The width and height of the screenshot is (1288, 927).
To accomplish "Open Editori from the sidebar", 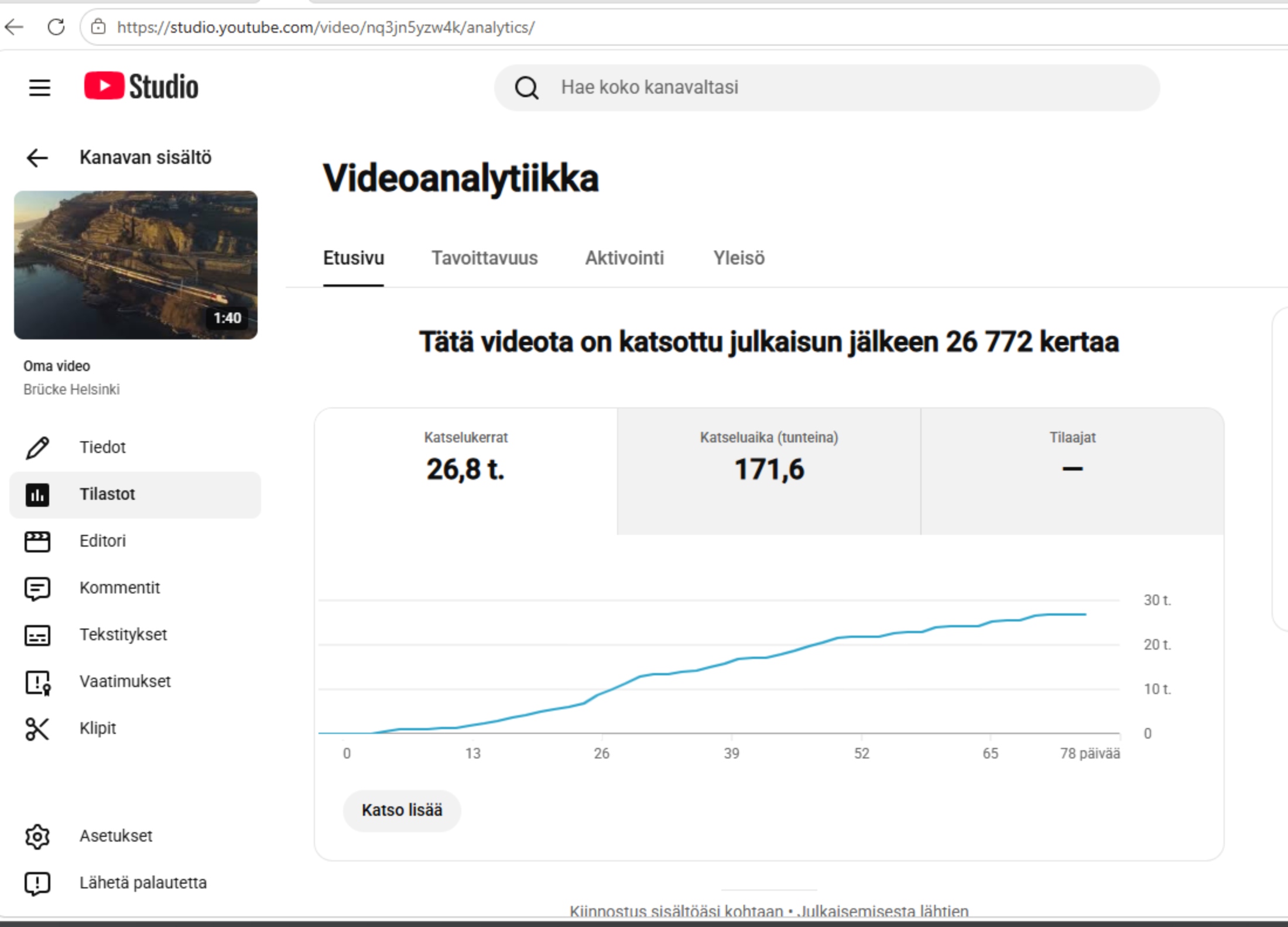I will [135, 541].
